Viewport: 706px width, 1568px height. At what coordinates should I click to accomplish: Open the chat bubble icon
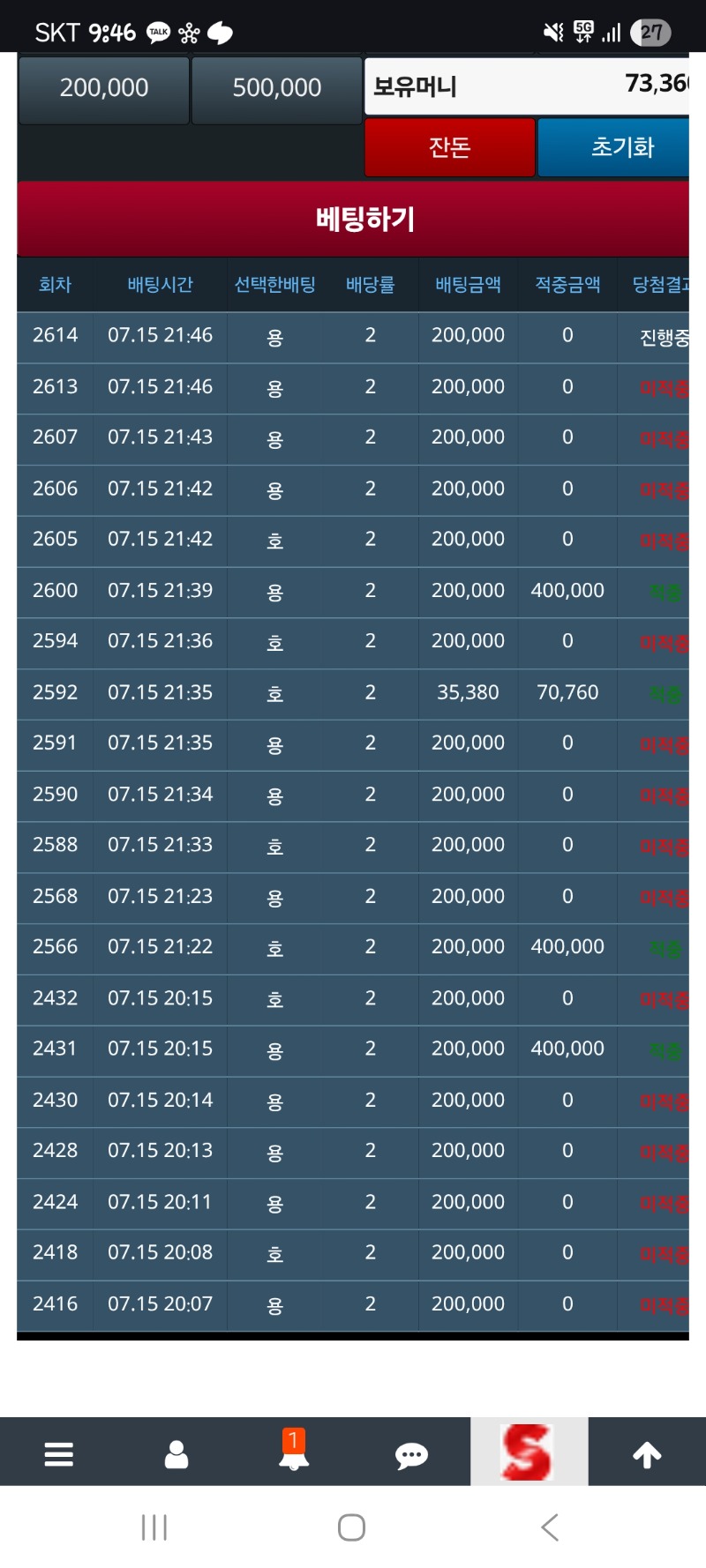click(x=411, y=1455)
